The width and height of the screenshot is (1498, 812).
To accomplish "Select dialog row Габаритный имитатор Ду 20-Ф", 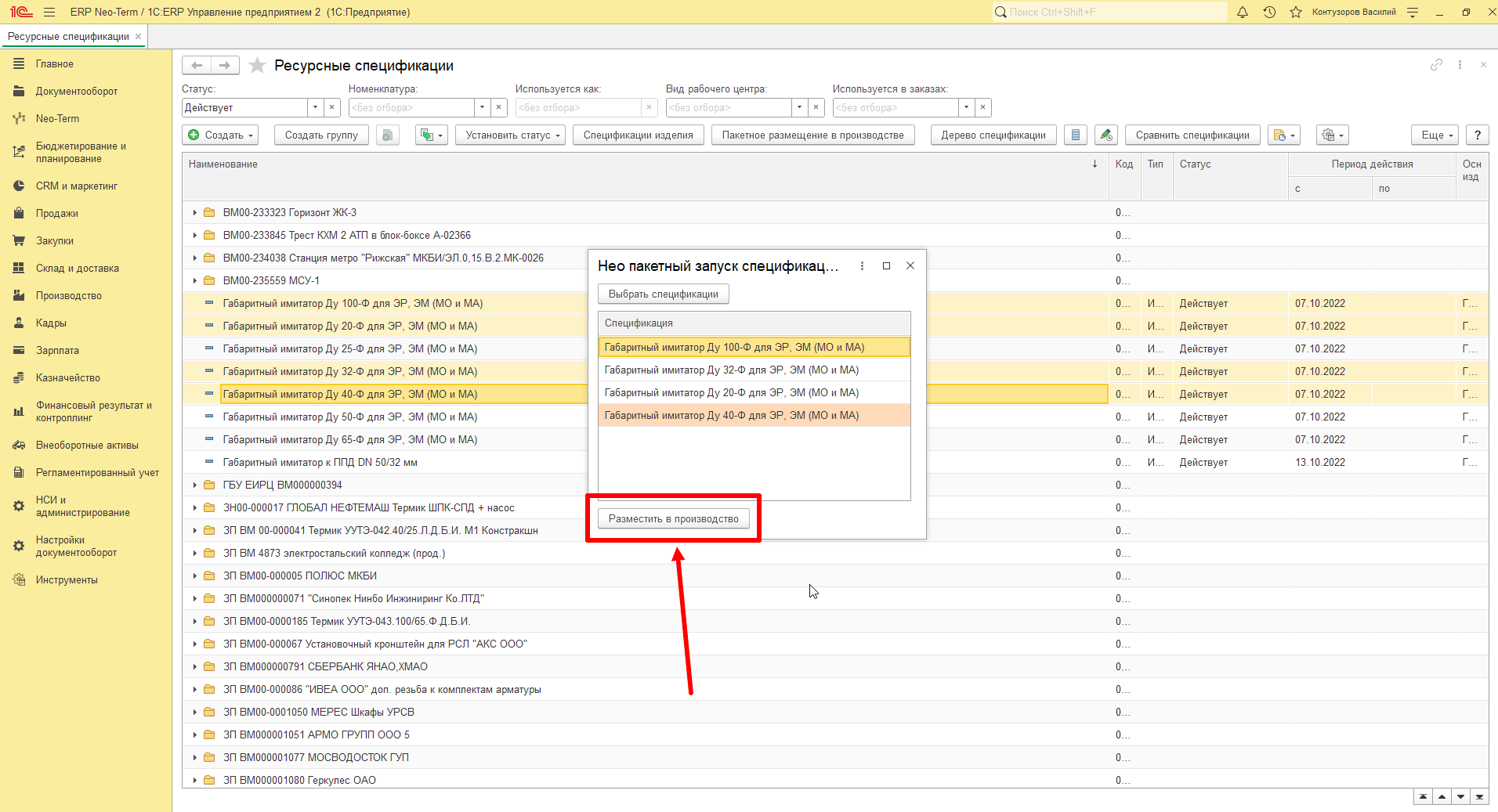I will click(754, 393).
